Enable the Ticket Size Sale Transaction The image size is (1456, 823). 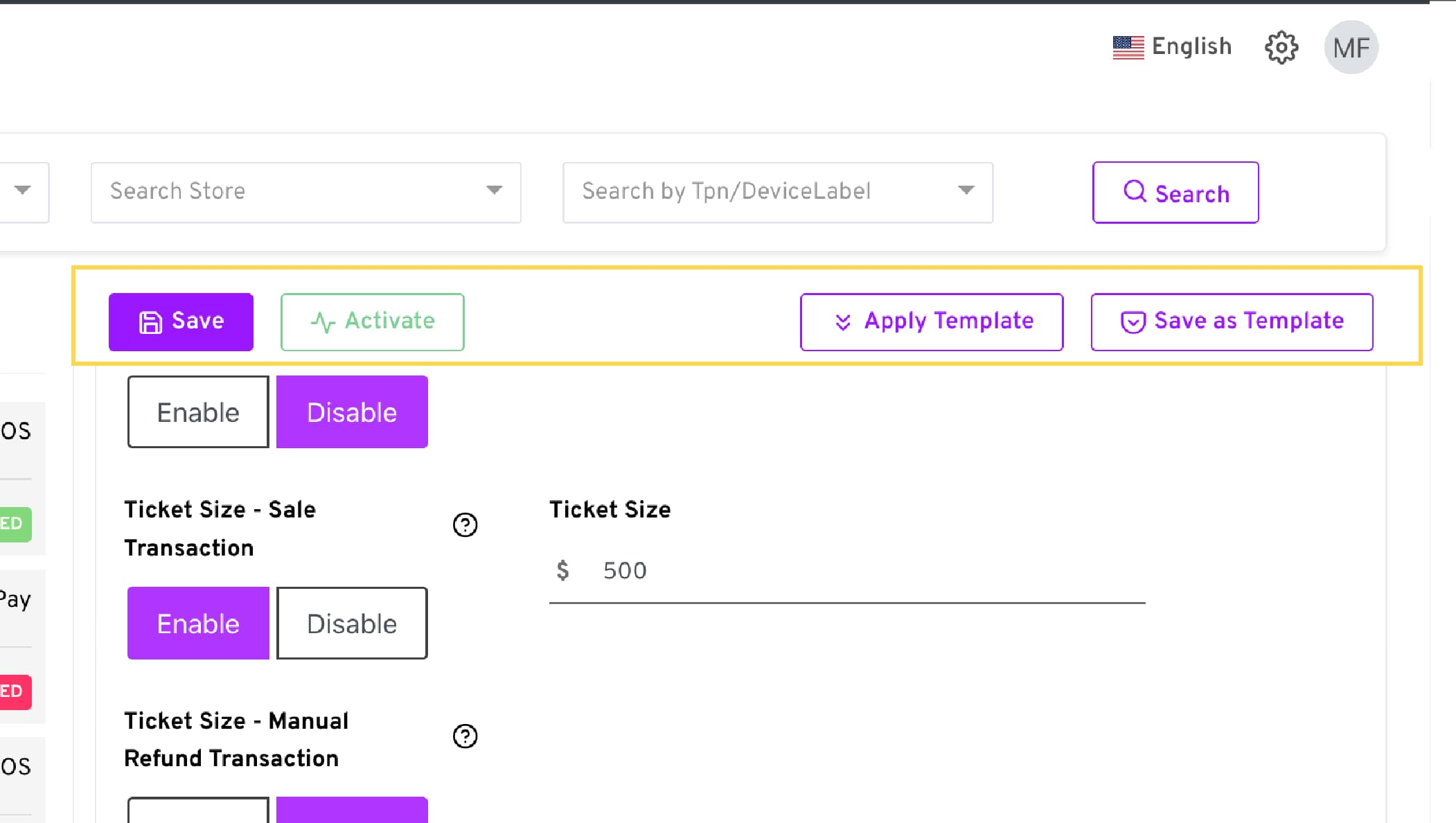tap(198, 623)
